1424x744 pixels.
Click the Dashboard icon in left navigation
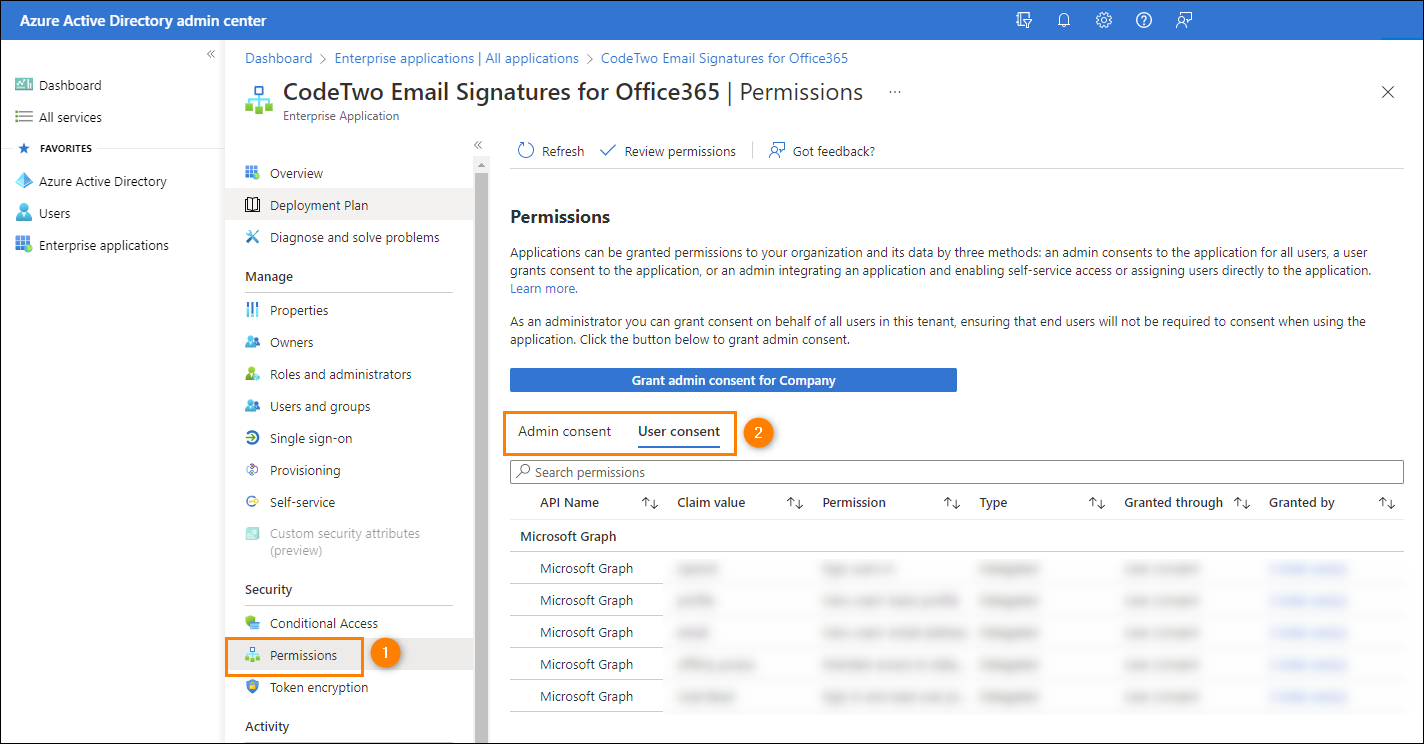[x=24, y=85]
